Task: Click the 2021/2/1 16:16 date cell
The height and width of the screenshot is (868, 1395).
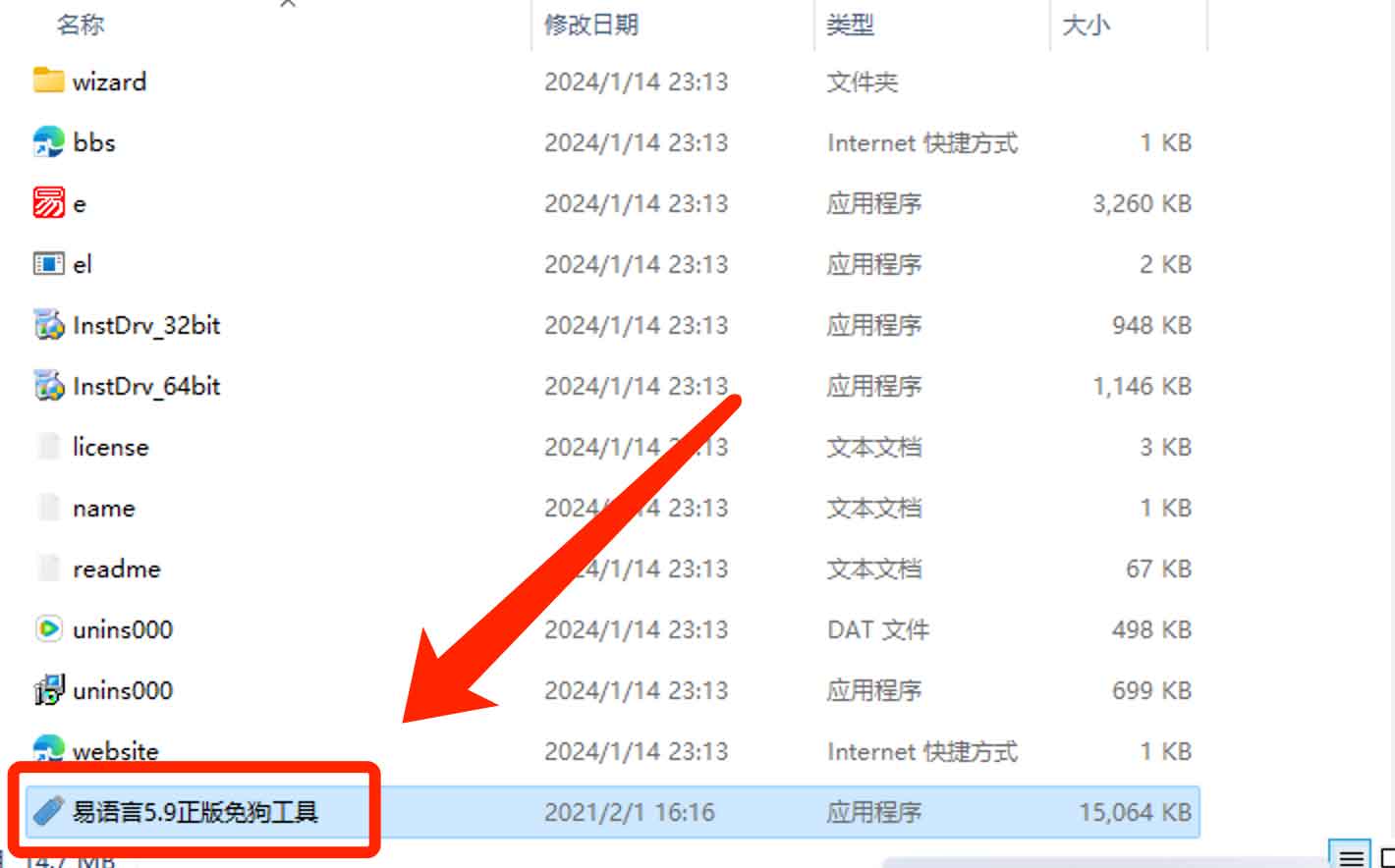Action: coord(630,812)
